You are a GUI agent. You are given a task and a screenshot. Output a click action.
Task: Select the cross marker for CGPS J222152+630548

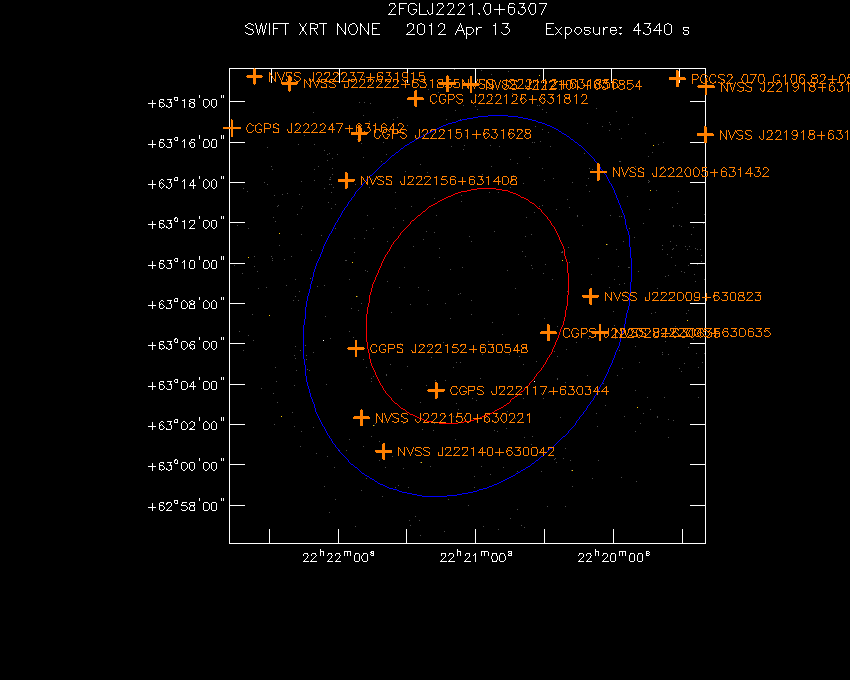[x=356, y=349]
